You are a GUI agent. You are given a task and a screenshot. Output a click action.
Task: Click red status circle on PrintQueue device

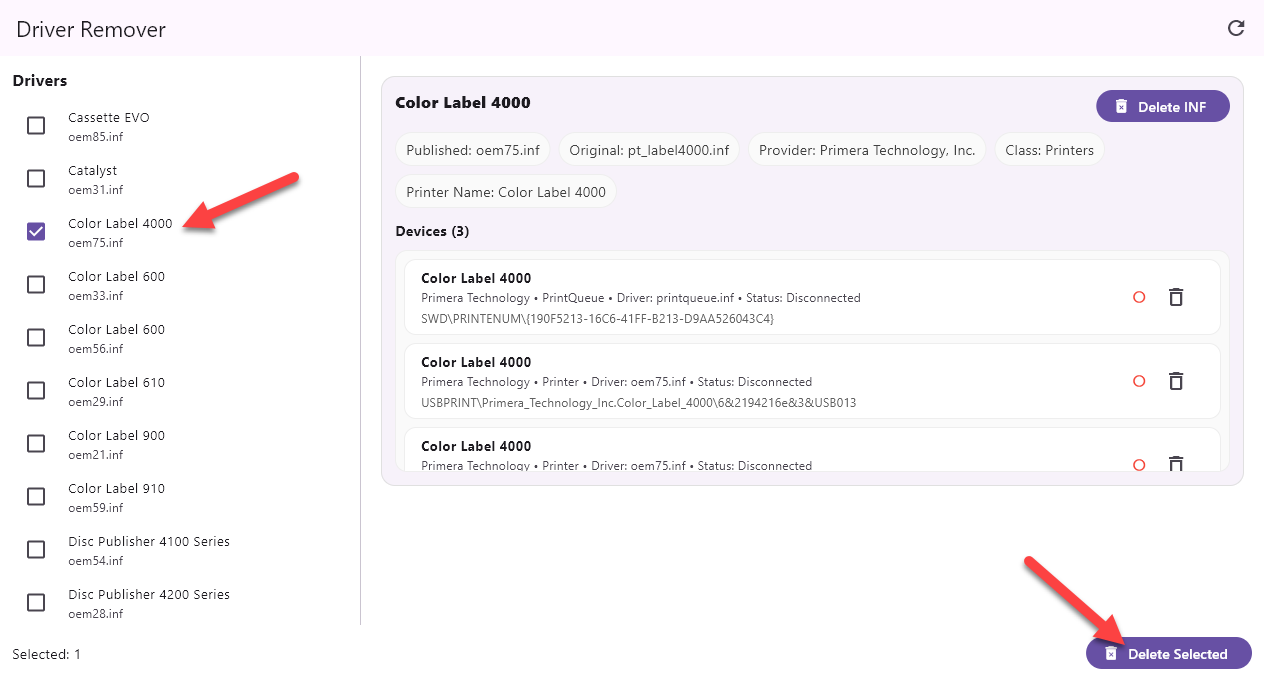click(x=1138, y=297)
